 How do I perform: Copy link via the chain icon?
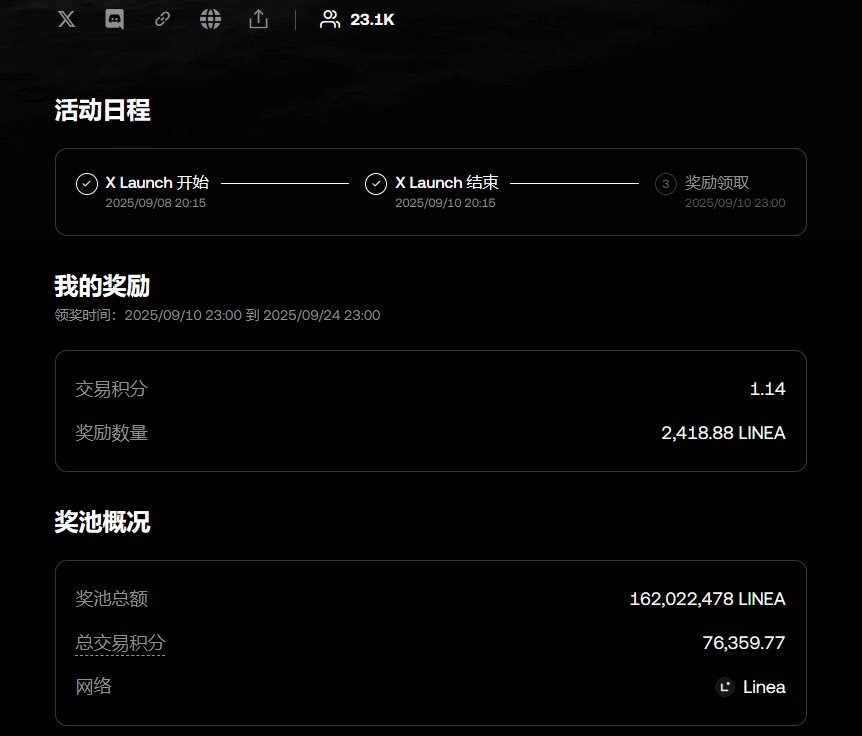[x=162, y=19]
